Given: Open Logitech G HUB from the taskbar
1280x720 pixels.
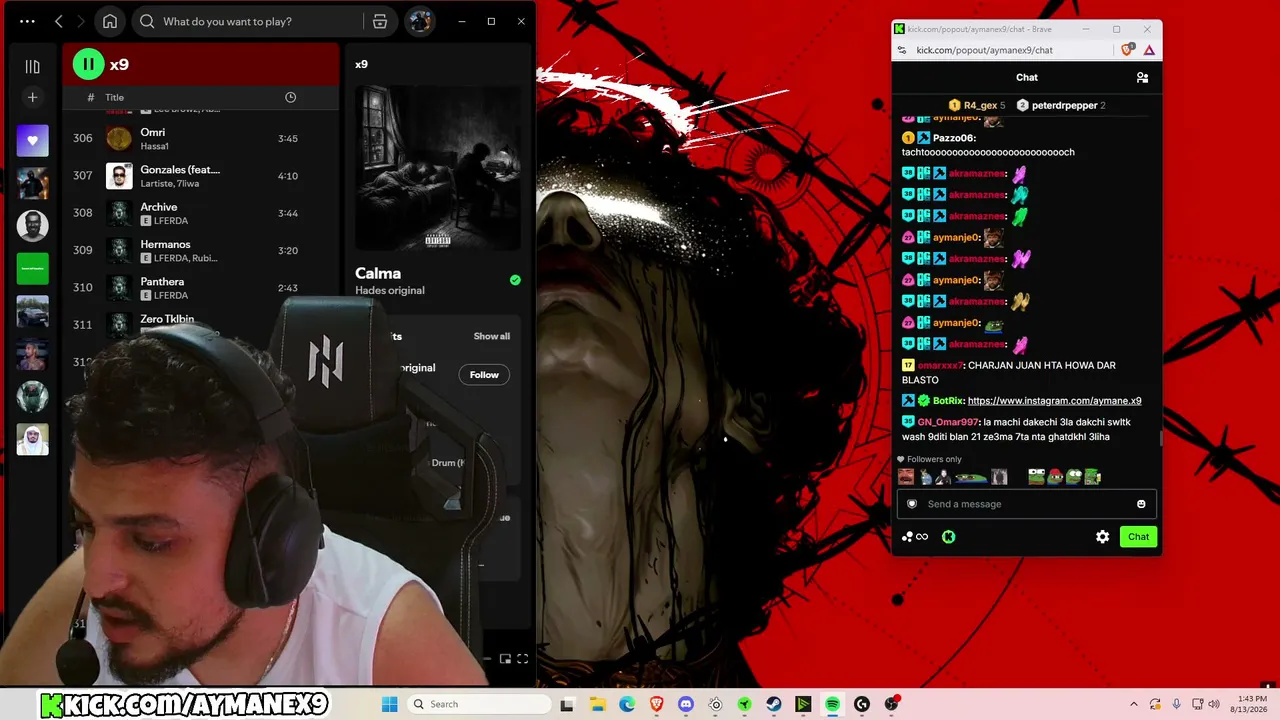Looking at the screenshot, I should pos(862,704).
